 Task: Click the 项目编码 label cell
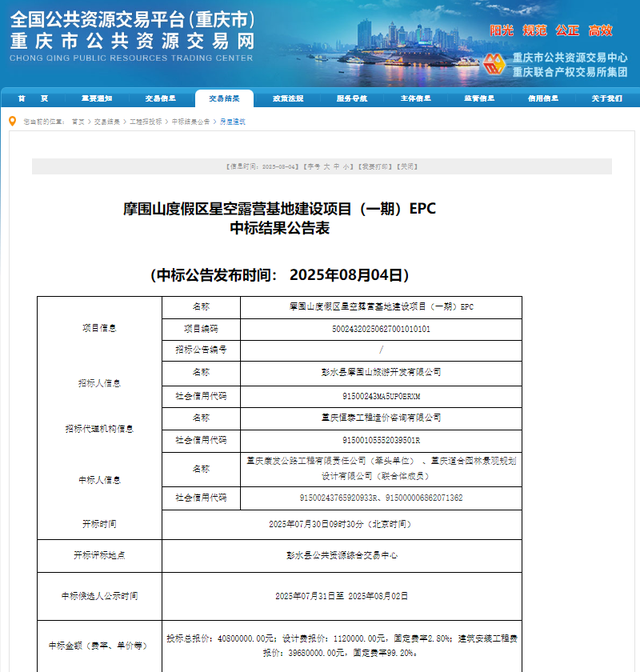[x=201, y=329]
